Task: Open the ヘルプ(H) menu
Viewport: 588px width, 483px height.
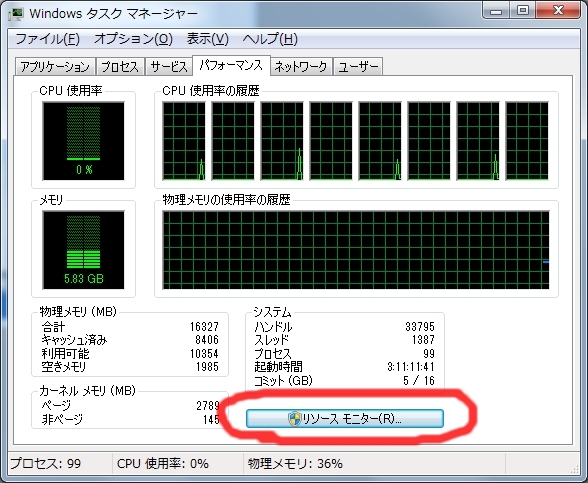Action: pos(270,39)
